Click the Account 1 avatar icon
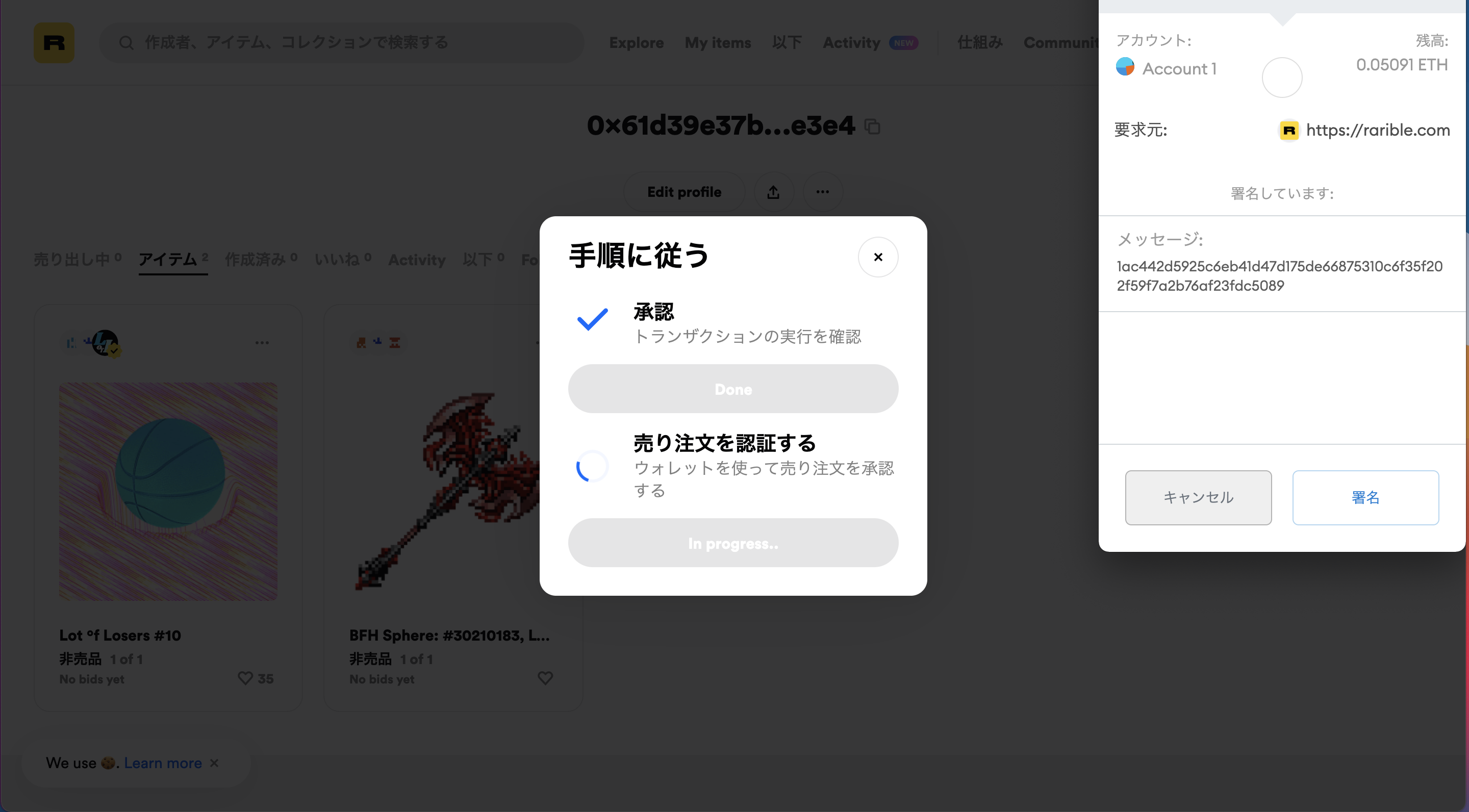 [1125, 67]
